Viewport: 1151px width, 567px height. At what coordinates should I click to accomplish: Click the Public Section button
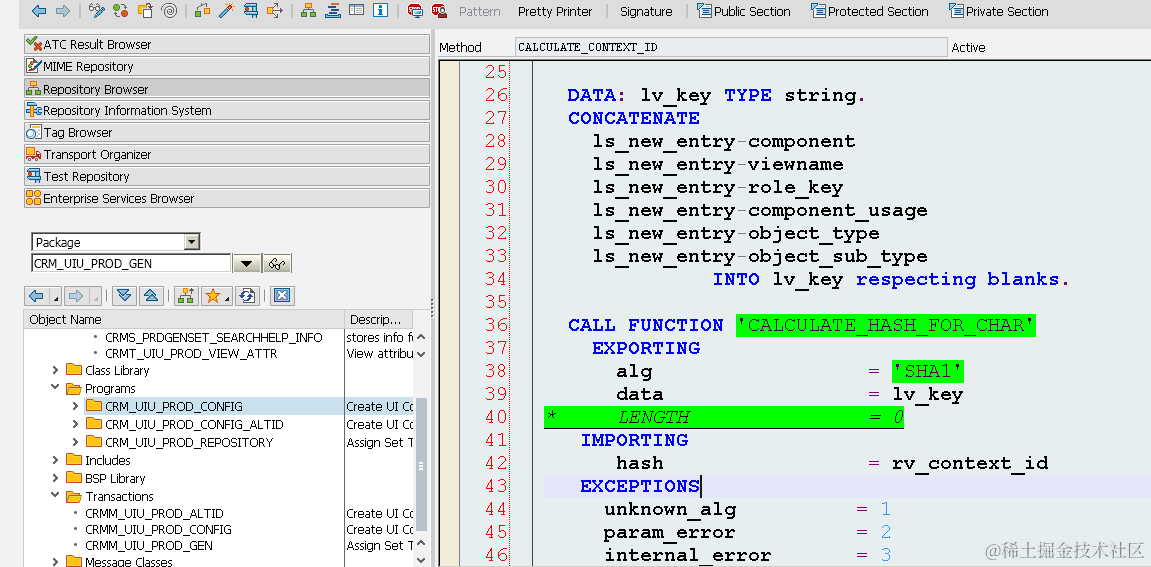744,11
